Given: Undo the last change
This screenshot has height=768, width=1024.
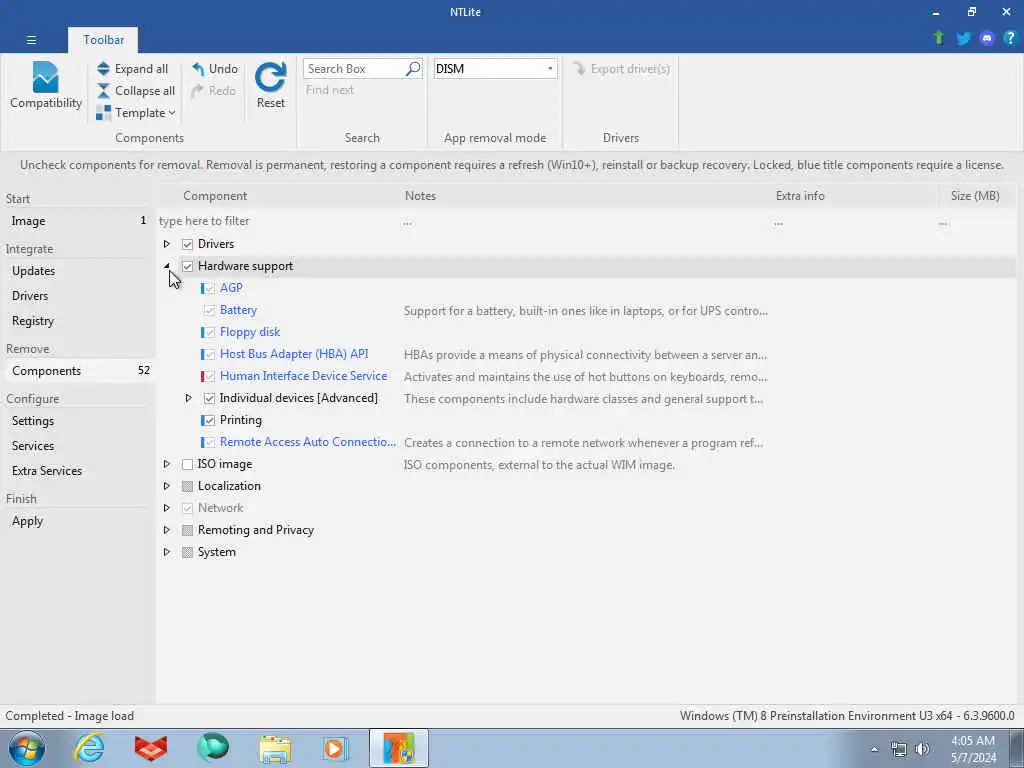Looking at the screenshot, I should point(215,69).
